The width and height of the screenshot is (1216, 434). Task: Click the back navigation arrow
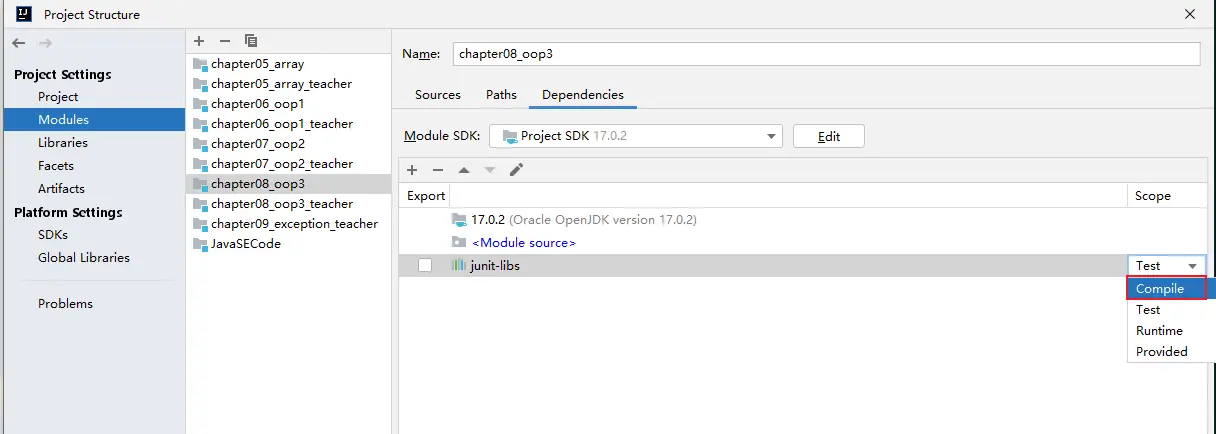pyautogui.click(x=18, y=43)
